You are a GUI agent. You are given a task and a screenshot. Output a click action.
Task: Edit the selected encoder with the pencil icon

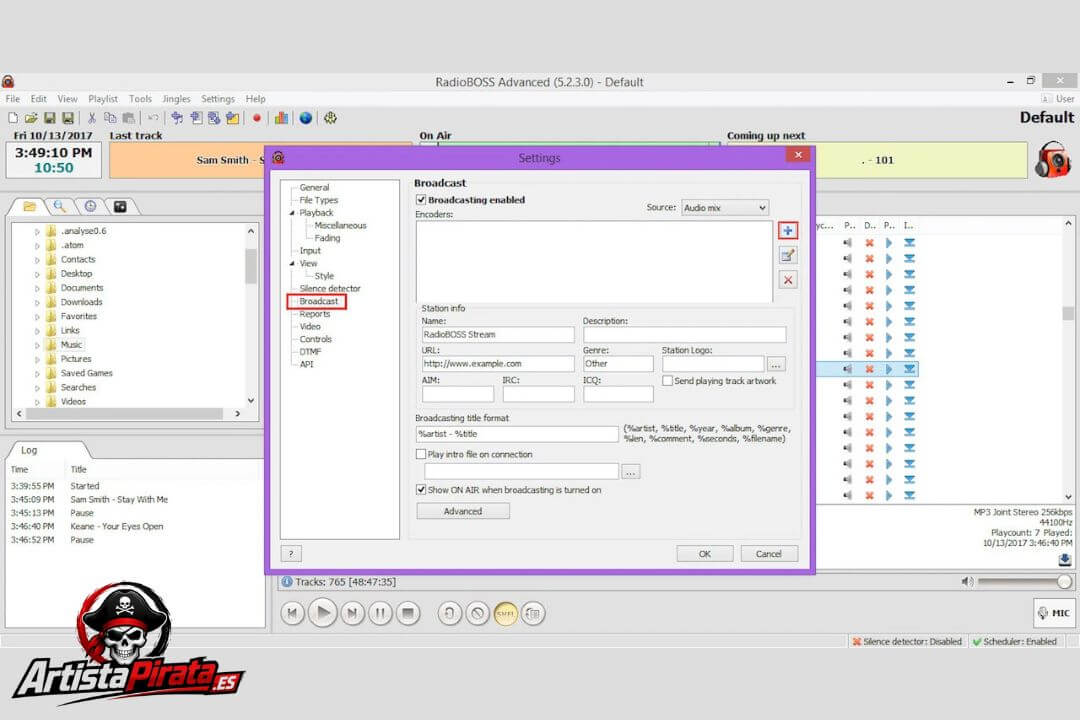tap(788, 256)
